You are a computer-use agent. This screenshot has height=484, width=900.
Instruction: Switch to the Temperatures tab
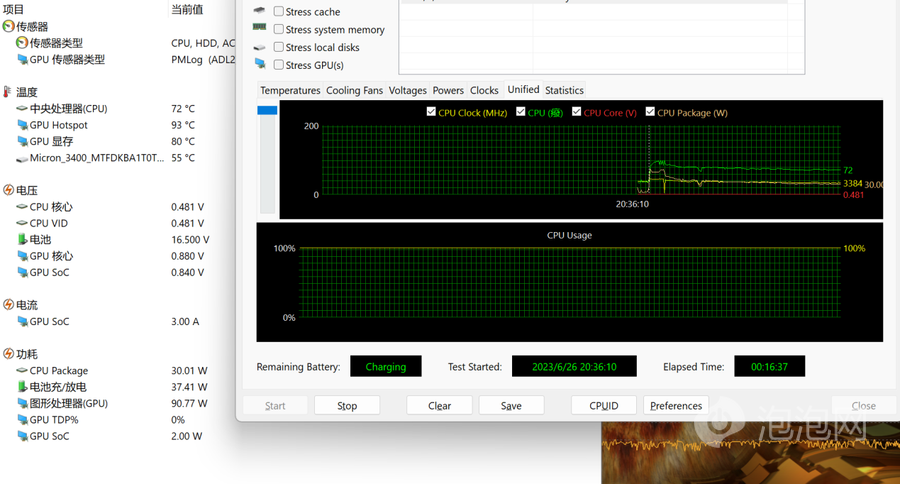coord(290,90)
